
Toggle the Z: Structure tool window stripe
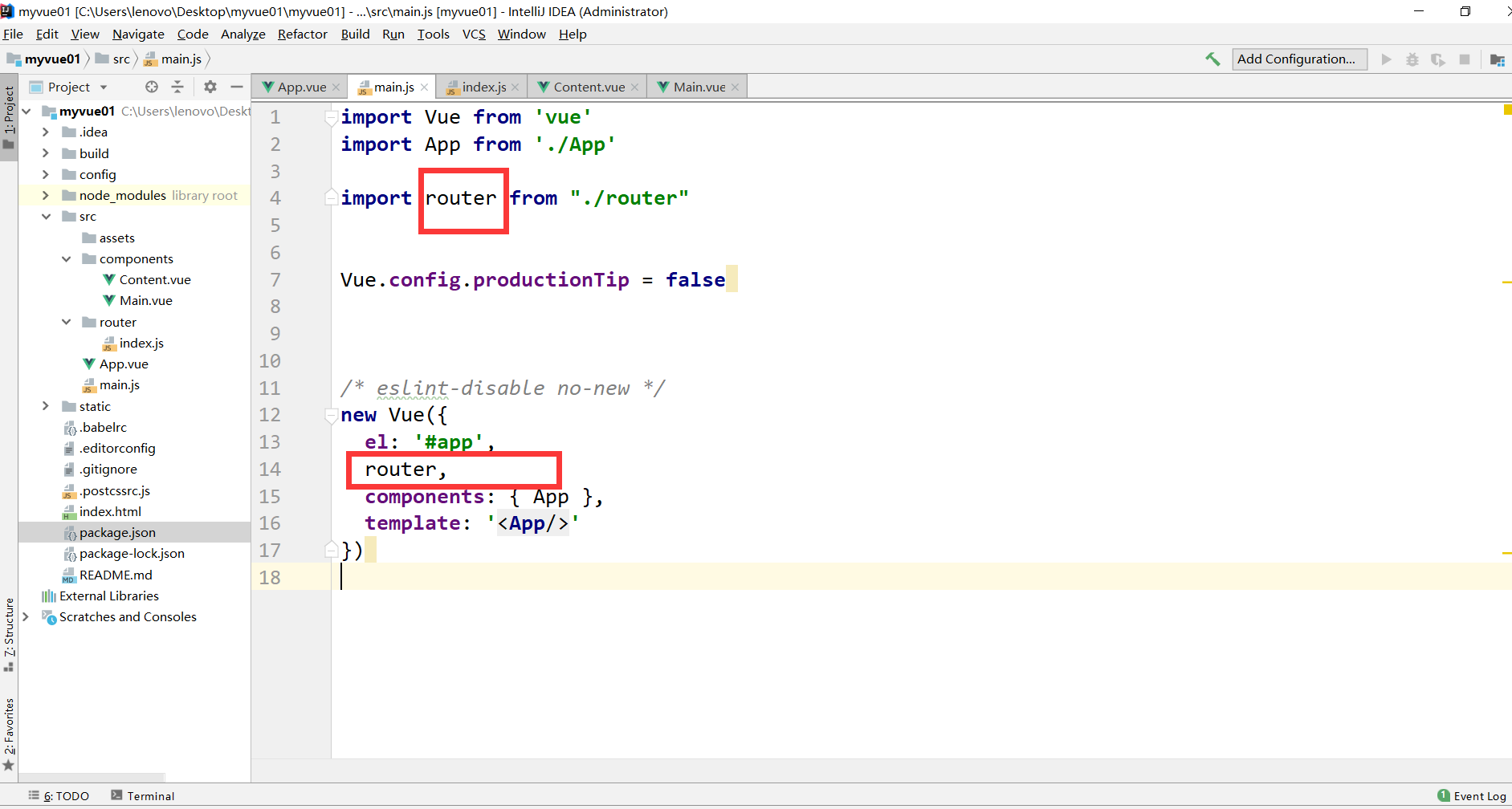tap(9, 634)
